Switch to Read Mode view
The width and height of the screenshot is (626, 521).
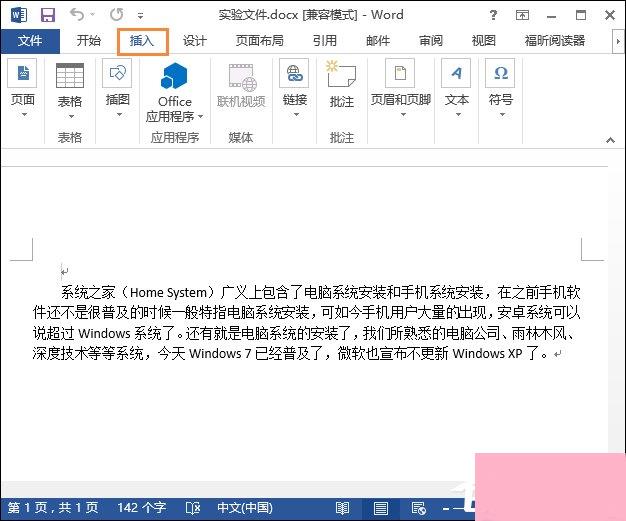coord(343,508)
